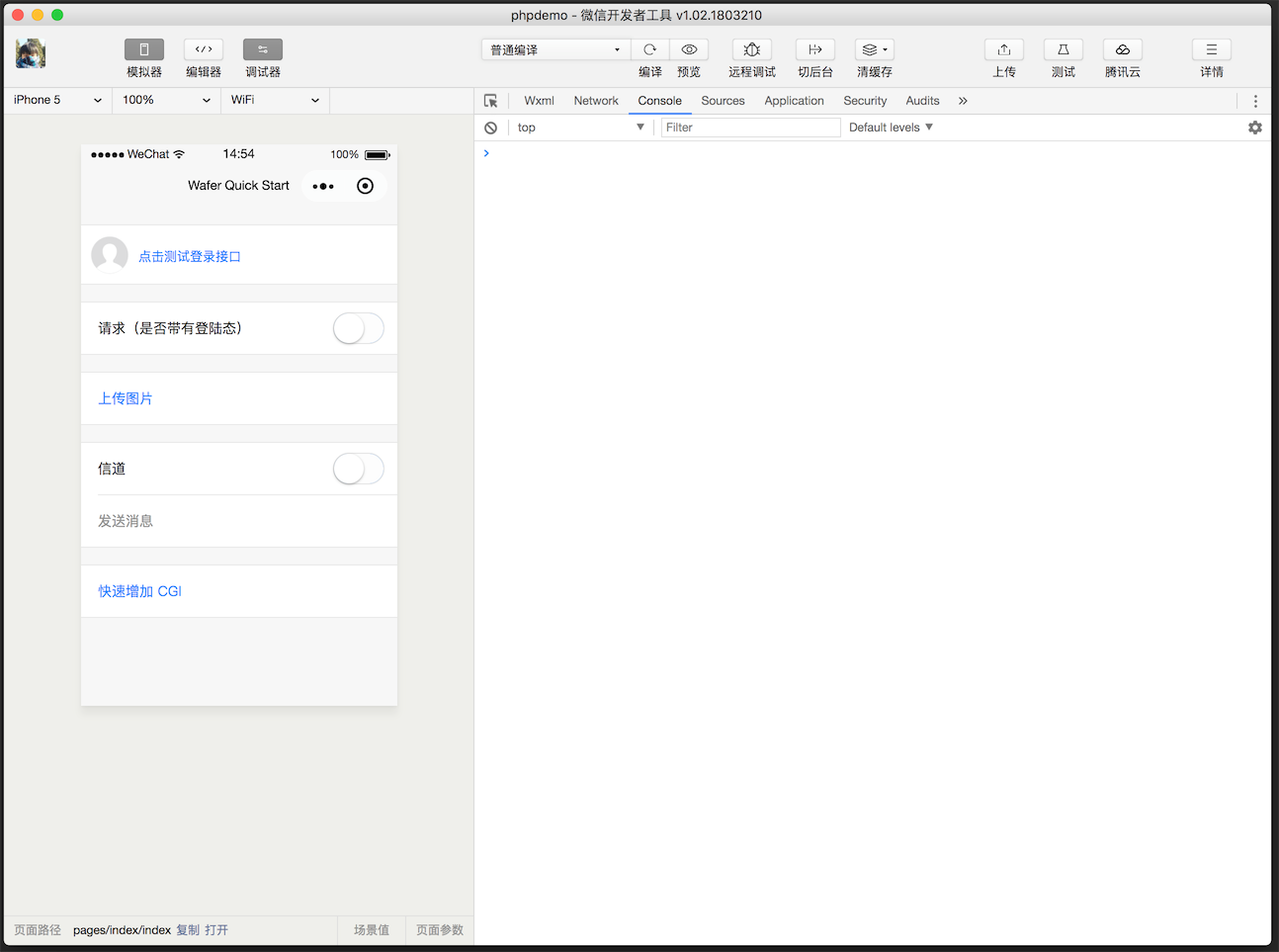Click the upload image link

tap(126, 398)
